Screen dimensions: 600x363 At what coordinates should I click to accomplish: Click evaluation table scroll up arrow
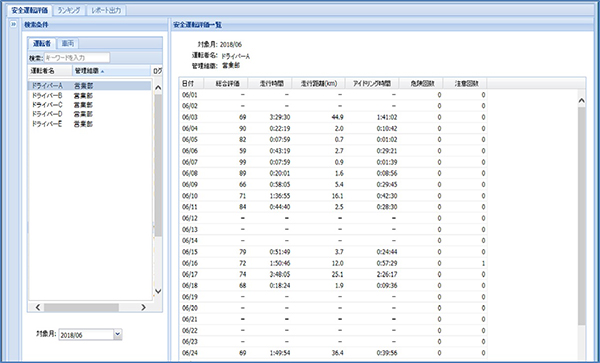581,101
